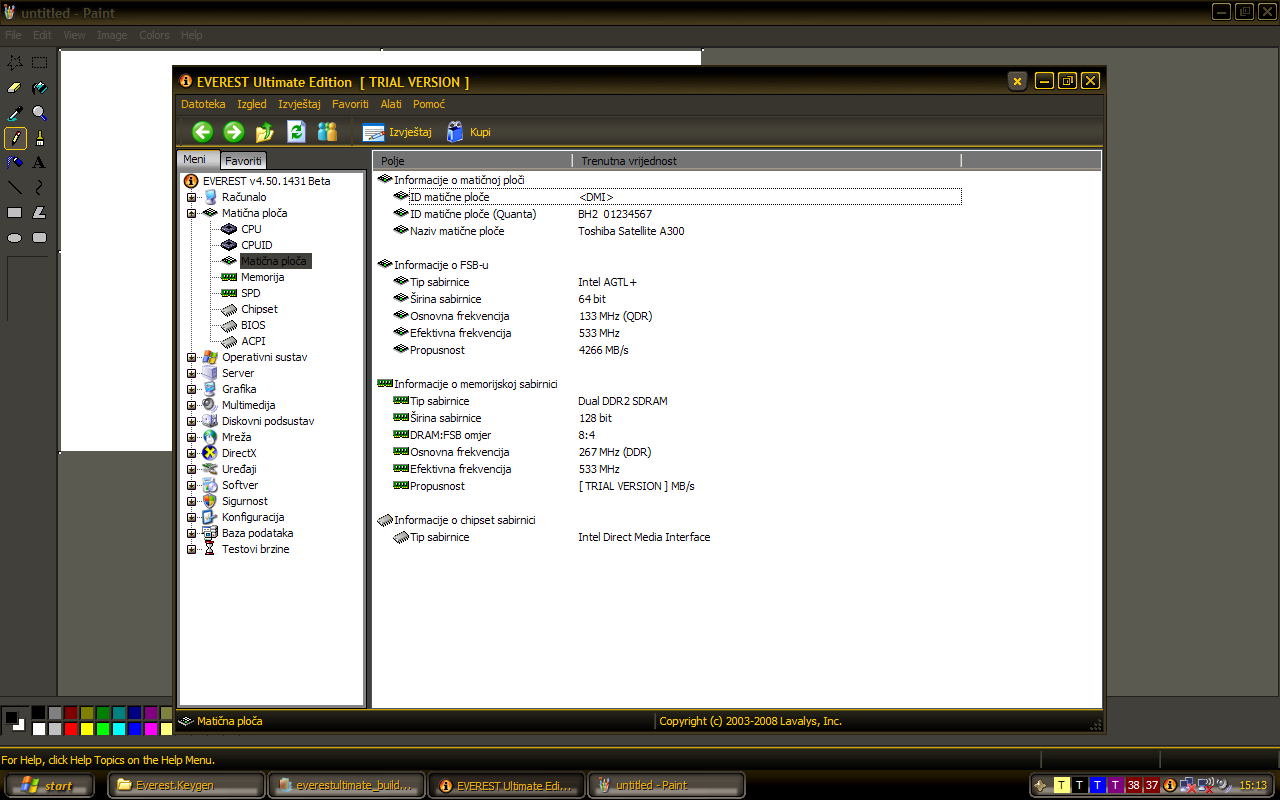This screenshot has width=1280, height=800.
Task: Click the folder up-level toolbar icon
Action: tap(265, 132)
